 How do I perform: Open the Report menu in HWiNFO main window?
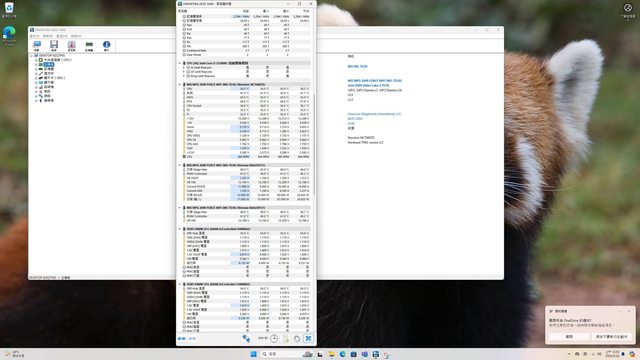pyautogui.click(x=48, y=36)
